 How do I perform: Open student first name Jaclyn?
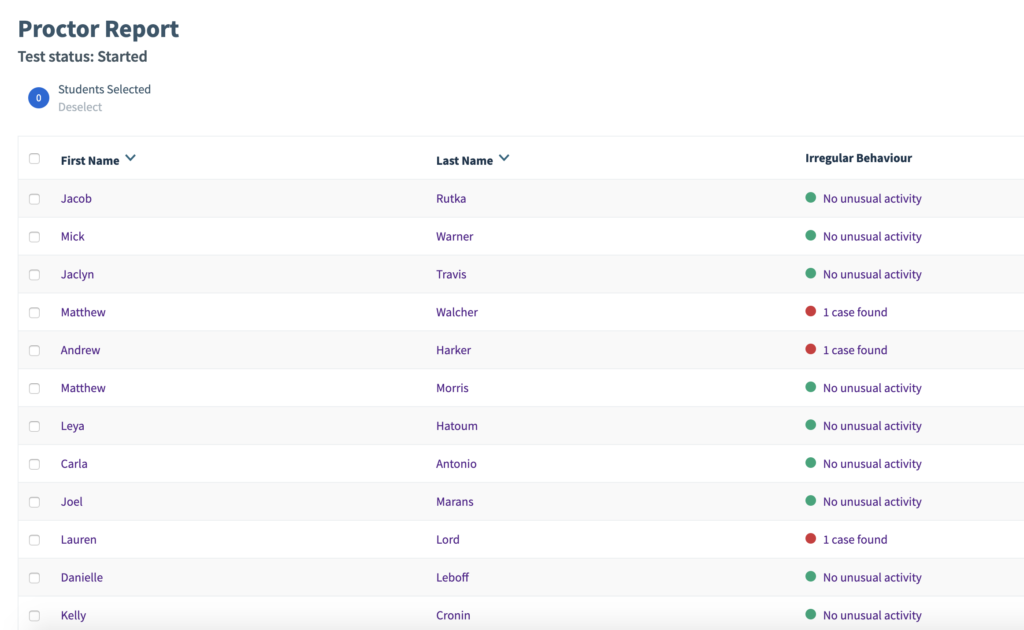click(77, 274)
